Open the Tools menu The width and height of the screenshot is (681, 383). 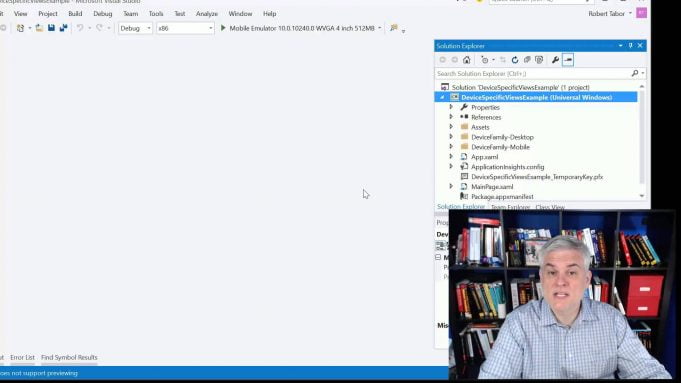click(156, 14)
